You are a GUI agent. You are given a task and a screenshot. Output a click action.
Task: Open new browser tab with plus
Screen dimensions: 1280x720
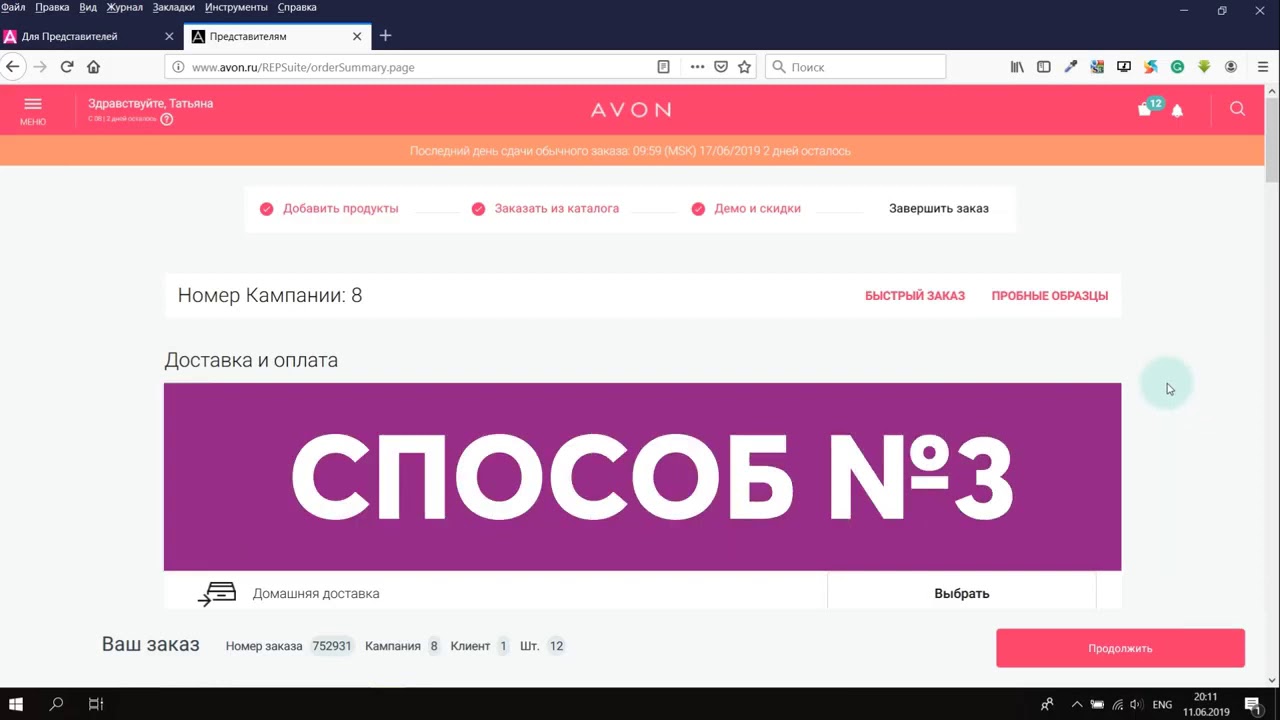(x=385, y=36)
